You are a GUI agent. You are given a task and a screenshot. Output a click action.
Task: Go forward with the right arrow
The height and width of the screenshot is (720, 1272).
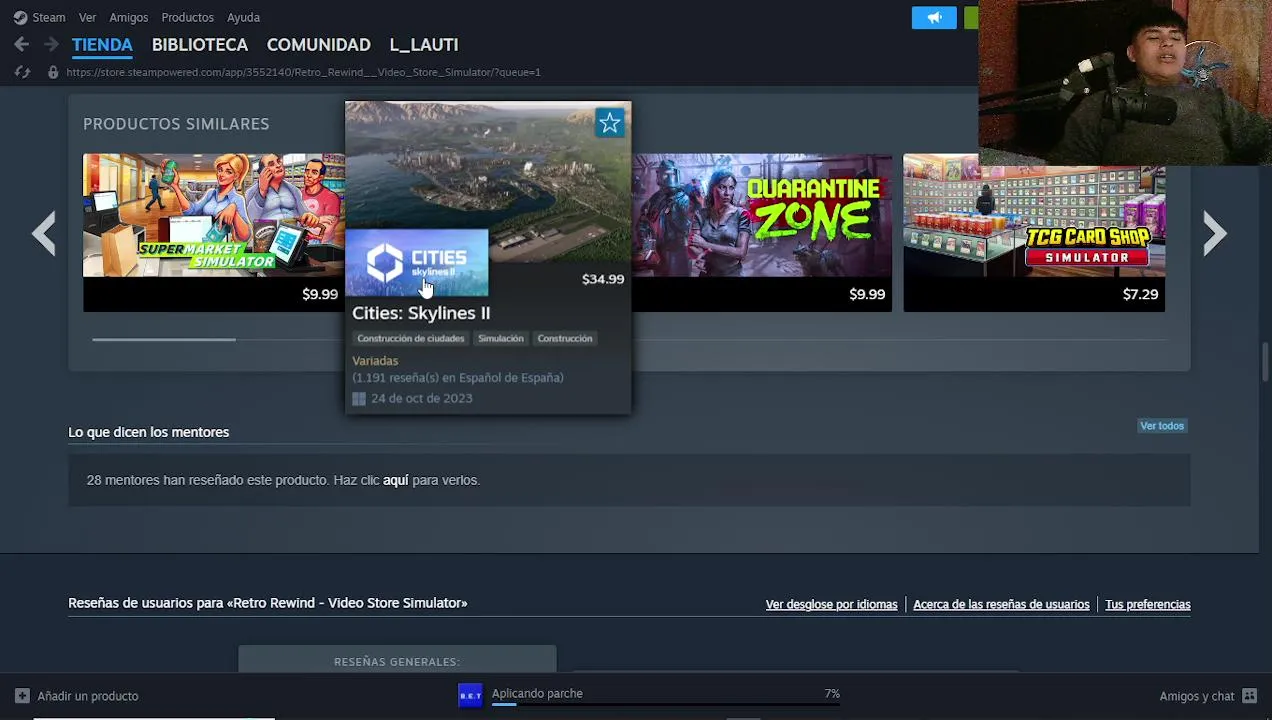tap(51, 44)
